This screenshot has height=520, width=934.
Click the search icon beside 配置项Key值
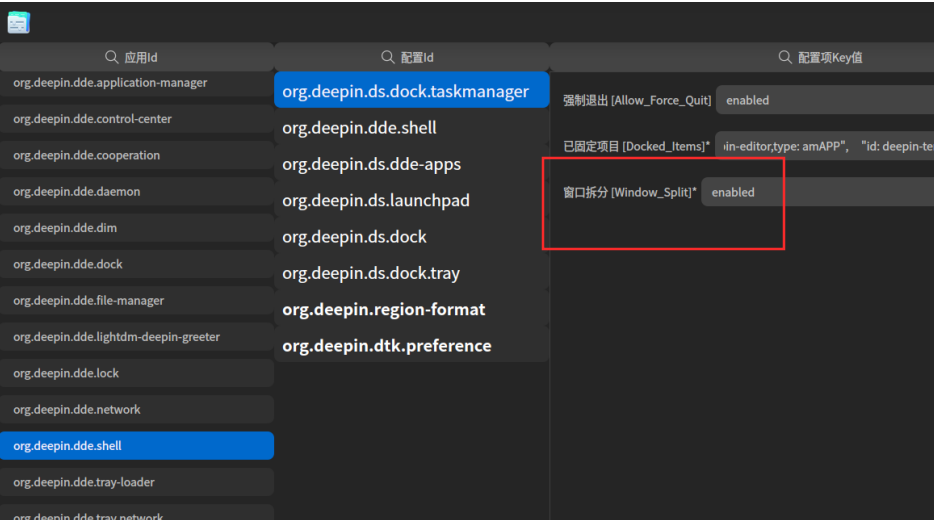click(785, 57)
